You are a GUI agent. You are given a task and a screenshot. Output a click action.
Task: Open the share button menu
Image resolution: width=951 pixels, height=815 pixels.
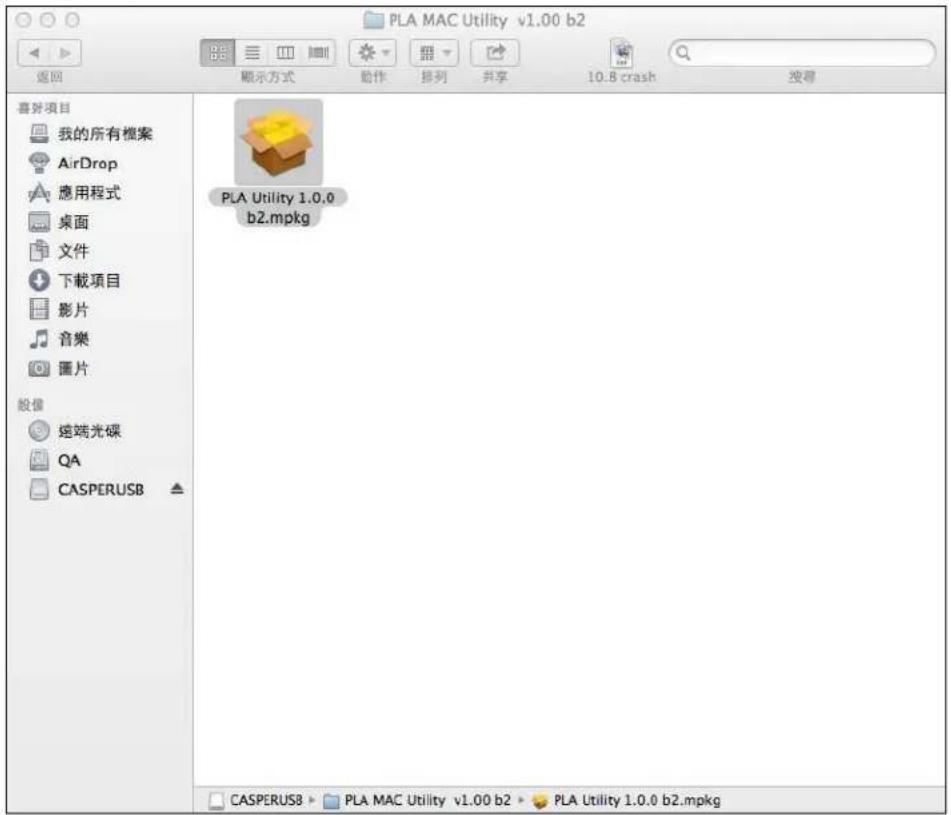[x=495, y=53]
